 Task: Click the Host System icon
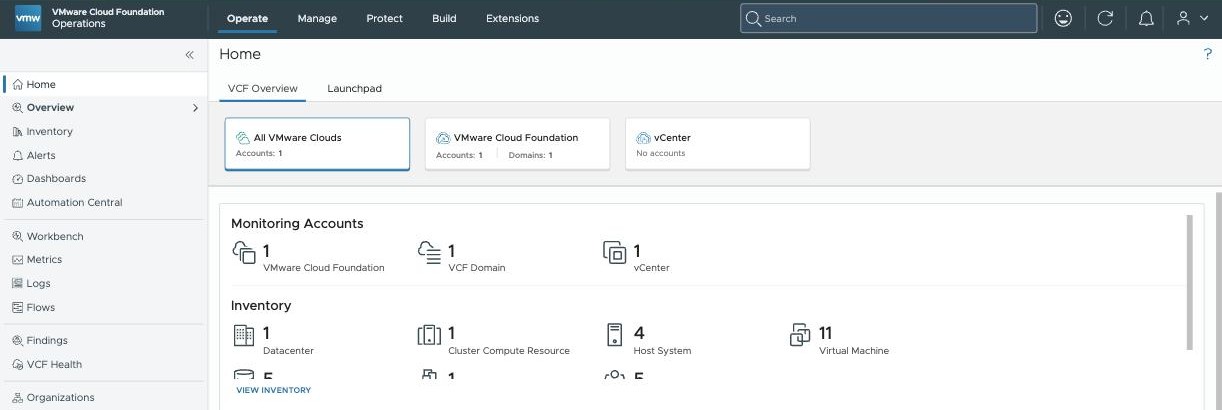tap(615, 336)
